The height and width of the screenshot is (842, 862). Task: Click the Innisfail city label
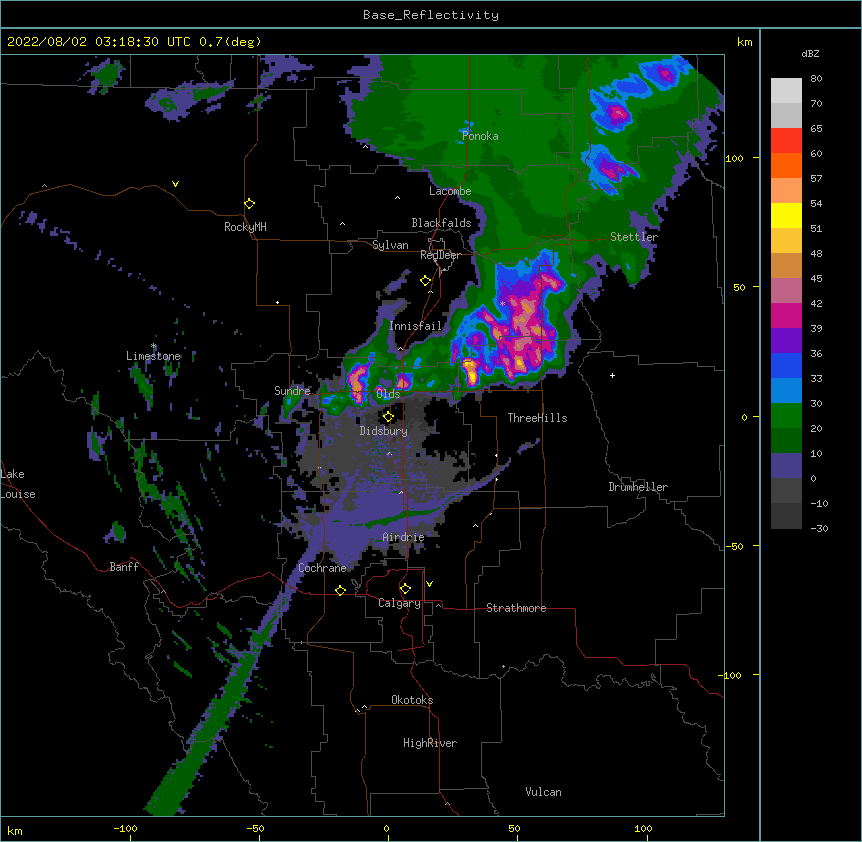(416, 326)
